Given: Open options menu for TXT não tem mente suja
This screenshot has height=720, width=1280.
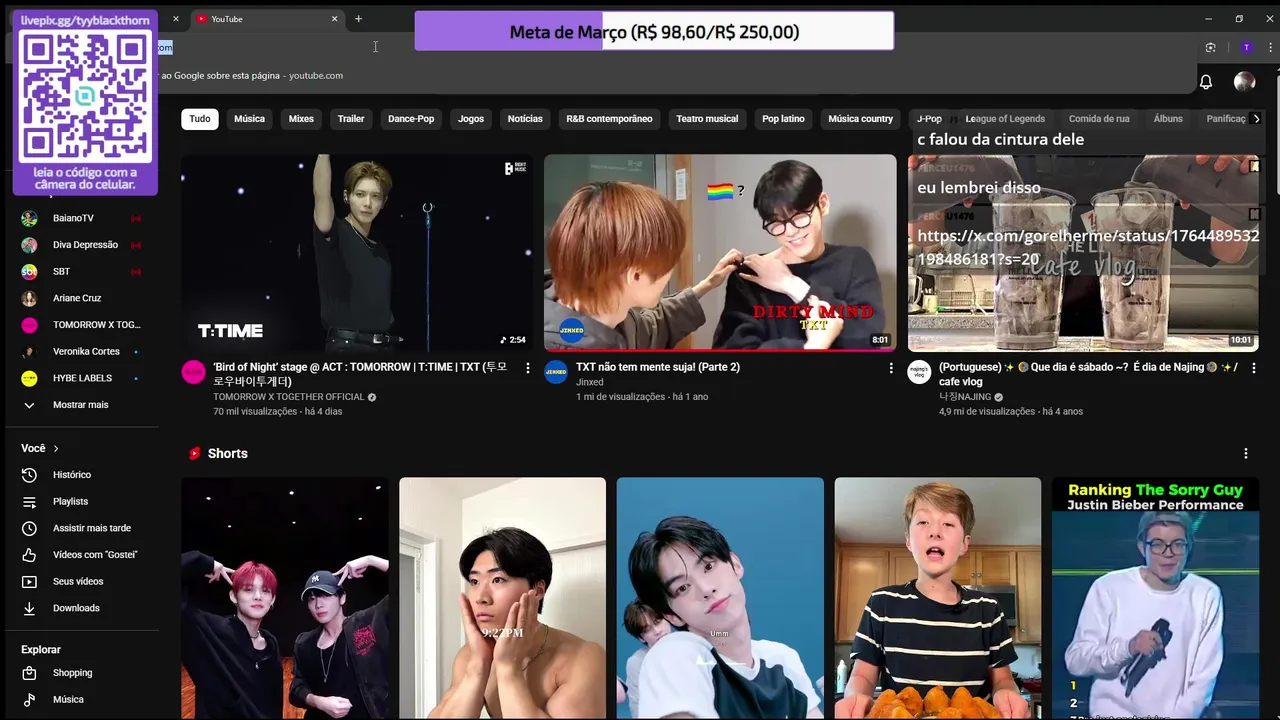Looking at the screenshot, I should point(891,368).
